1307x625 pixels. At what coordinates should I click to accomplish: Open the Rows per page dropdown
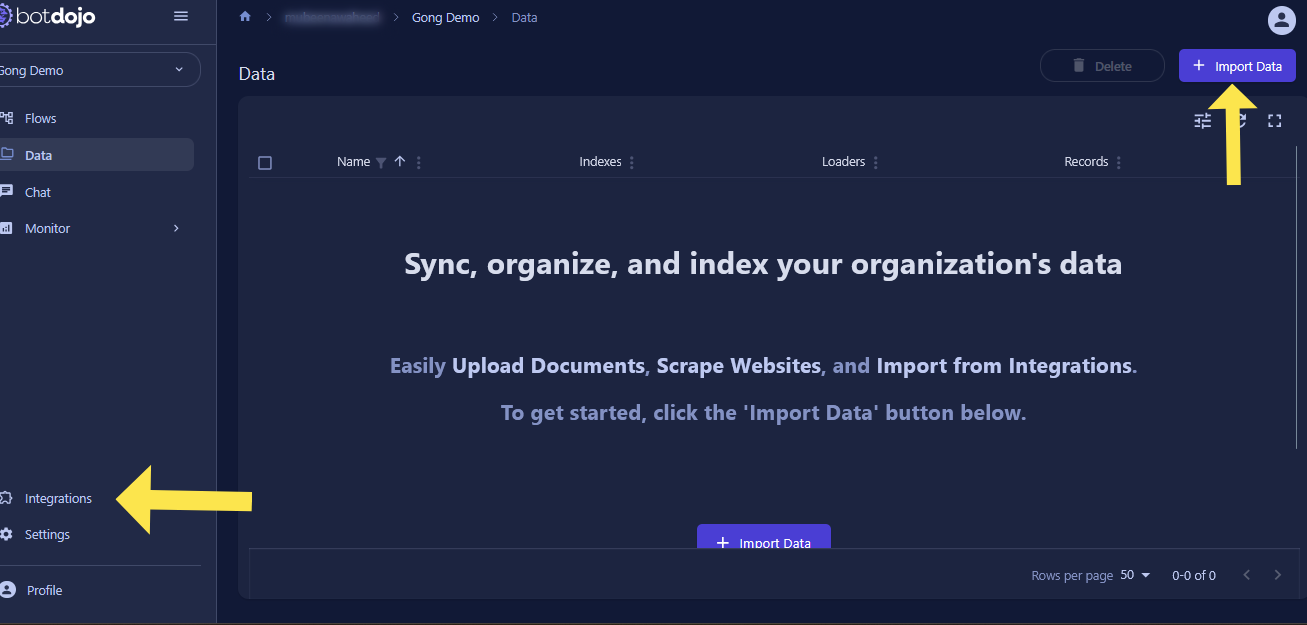(1136, 575)
